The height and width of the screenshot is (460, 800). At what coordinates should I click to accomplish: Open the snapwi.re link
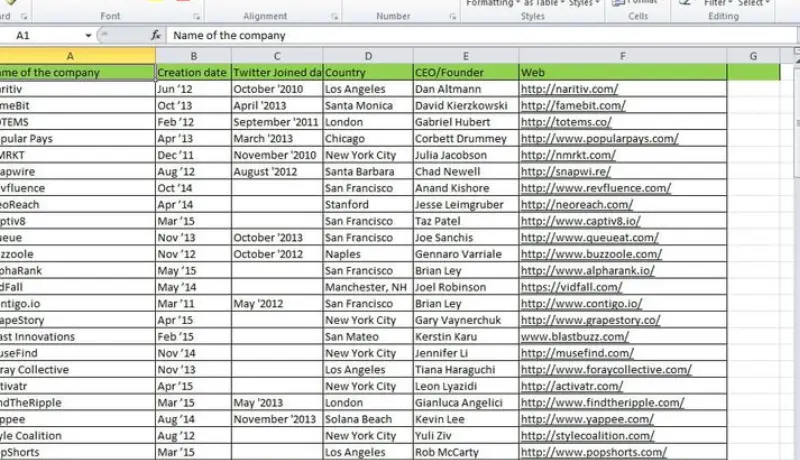click(565, 171)
